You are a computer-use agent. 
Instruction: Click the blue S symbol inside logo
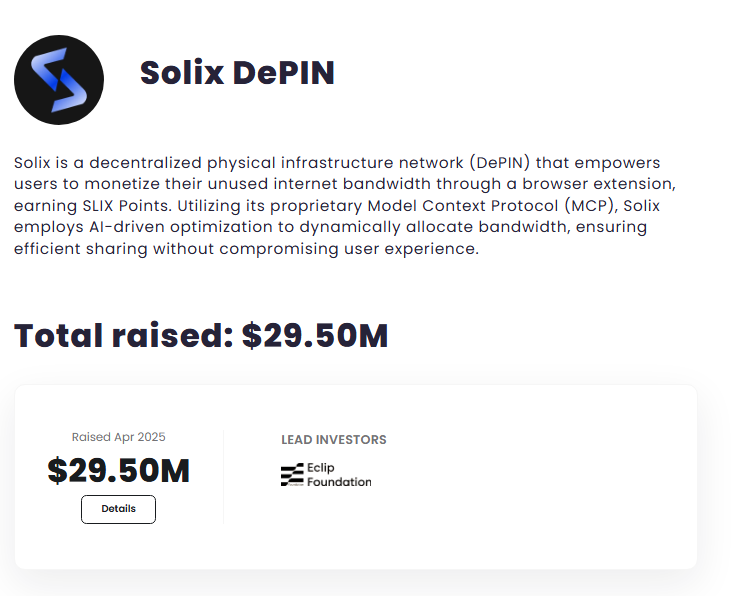[59, 80]
